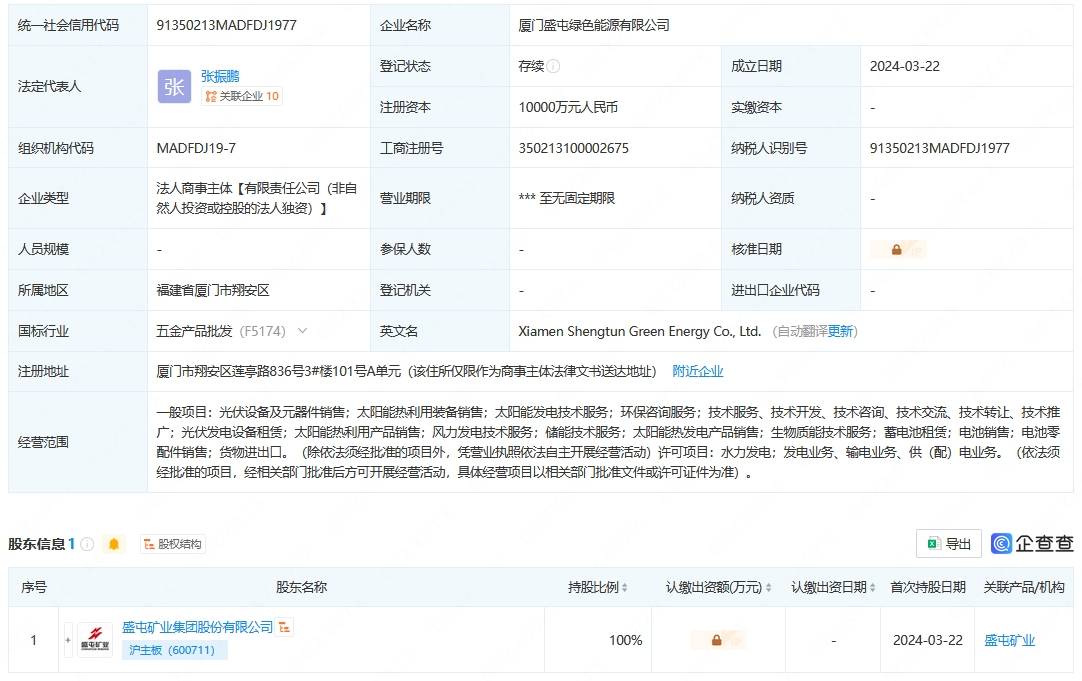The image size is (1082, 681).
Task: Open 张振鹏's profile link
Action: [220, 76]
